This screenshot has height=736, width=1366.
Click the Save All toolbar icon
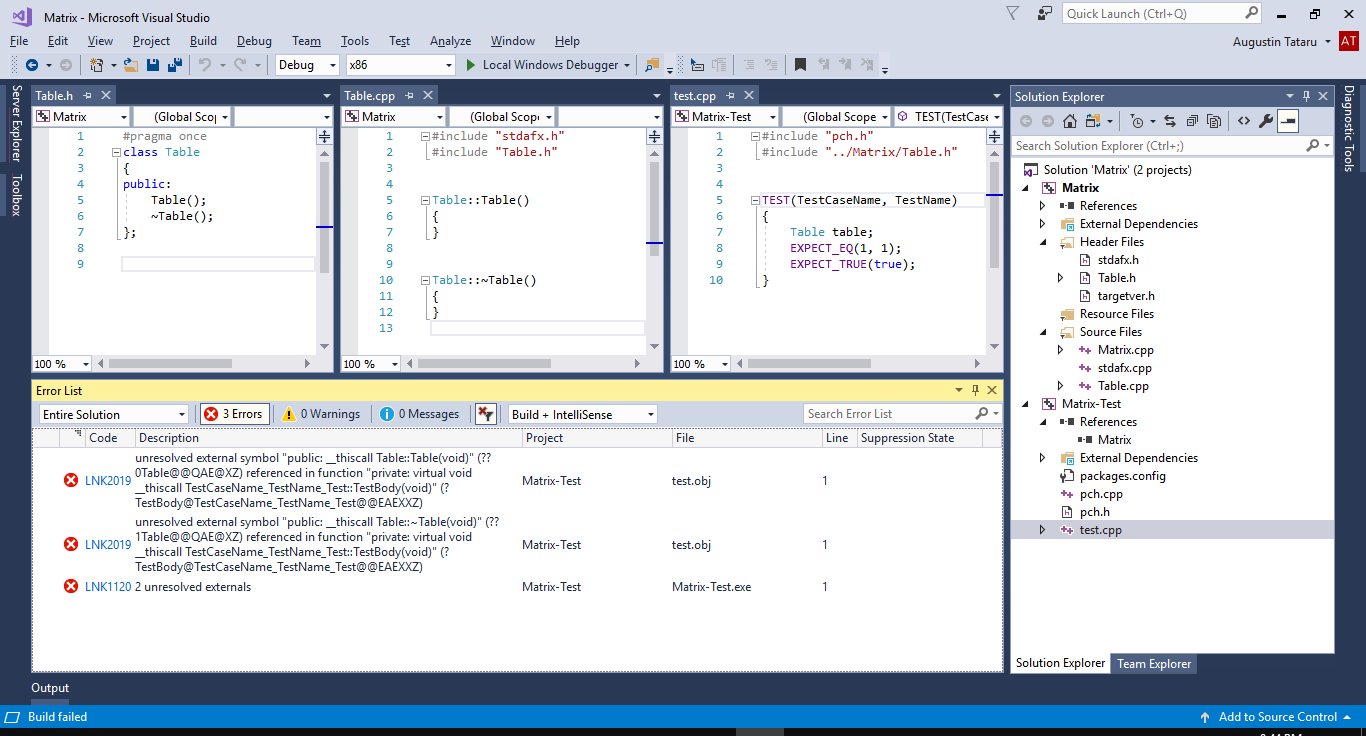[x=175, y=65]
